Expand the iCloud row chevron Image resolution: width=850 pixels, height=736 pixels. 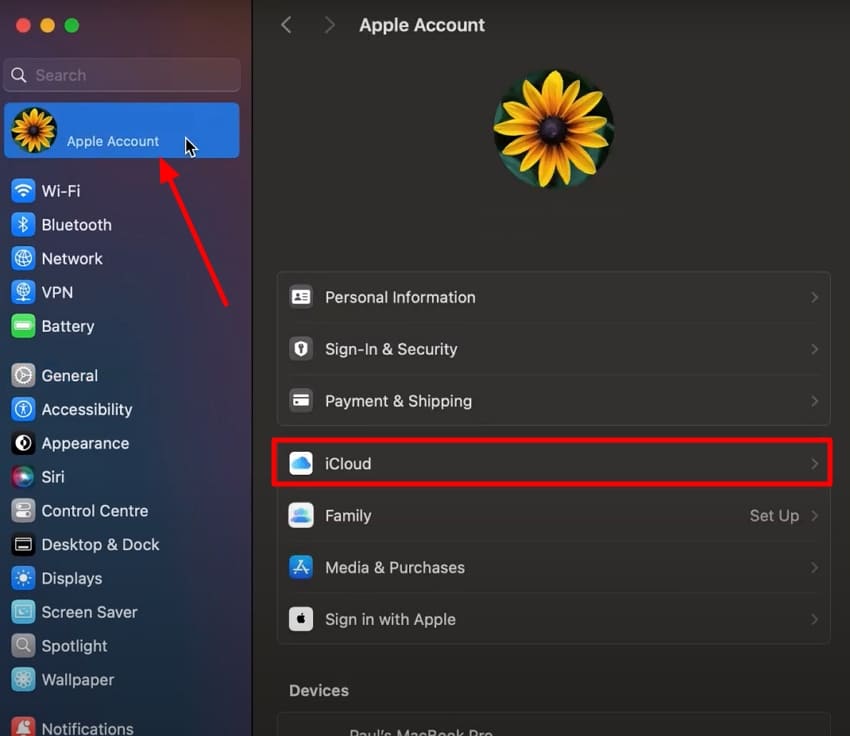pyautogui.click(x=814, y=464)
